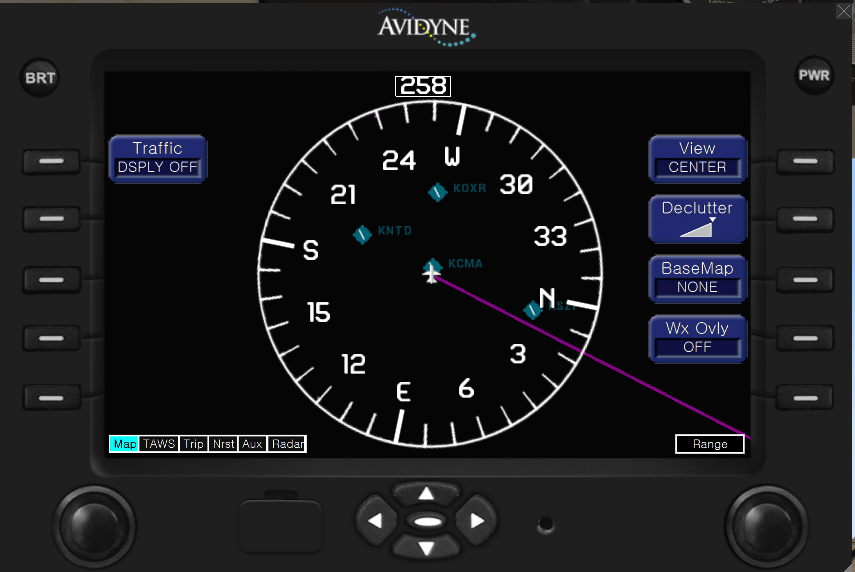This screenshot has height=572, width=855.
Task: Push the right bezel key beside Wx Ovly
Action: point(805,339)
